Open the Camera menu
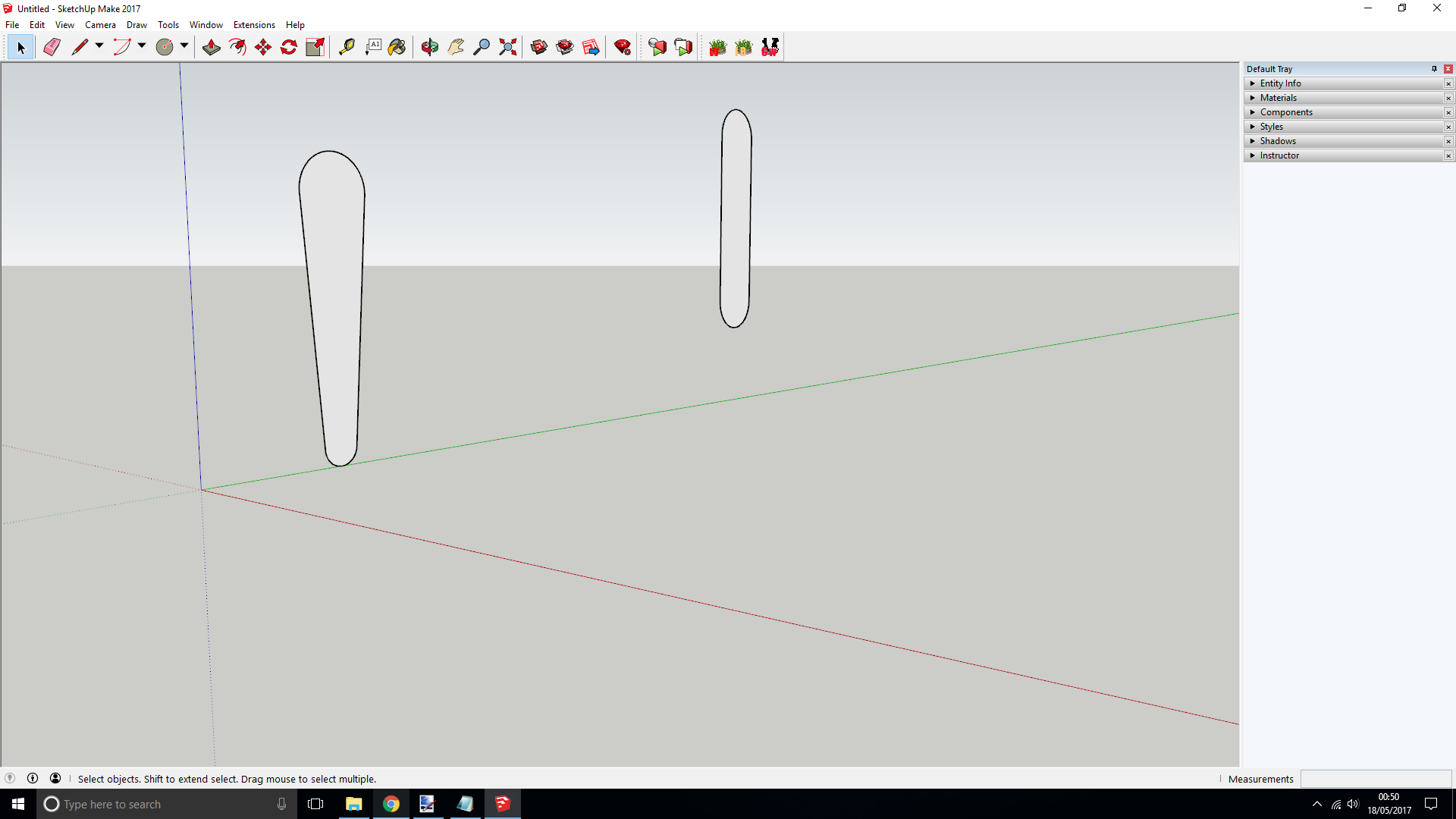The width and height of the screenshot is (1456, 819). [100, 25]
